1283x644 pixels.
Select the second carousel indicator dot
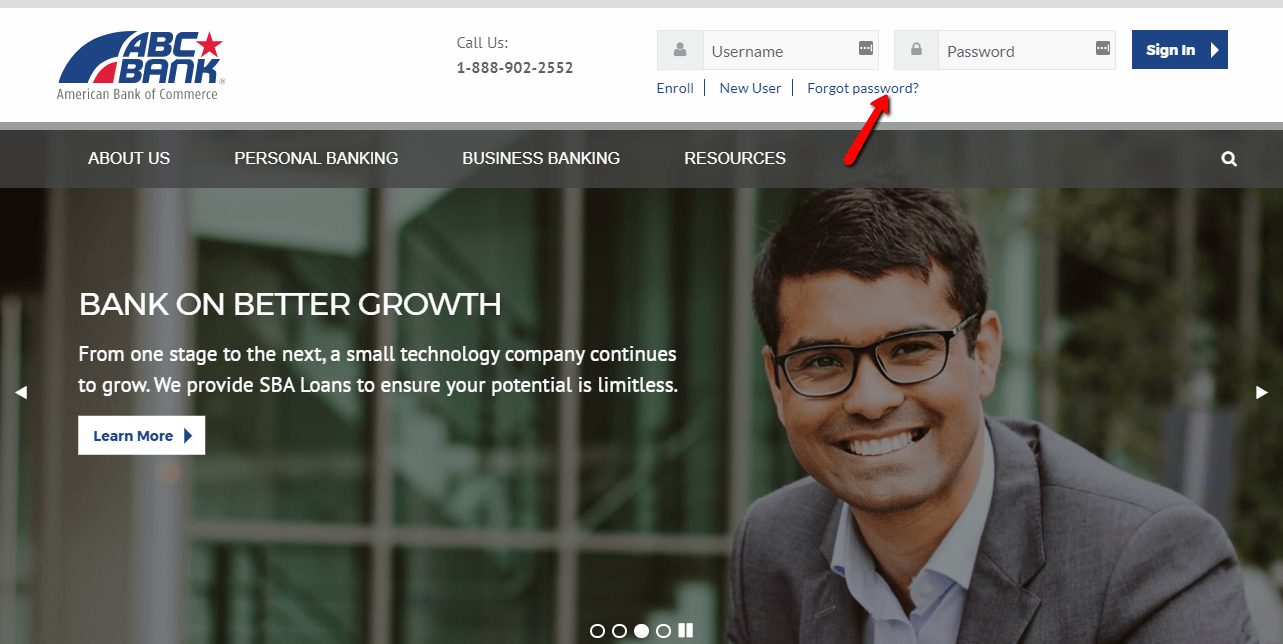[619, 630]
